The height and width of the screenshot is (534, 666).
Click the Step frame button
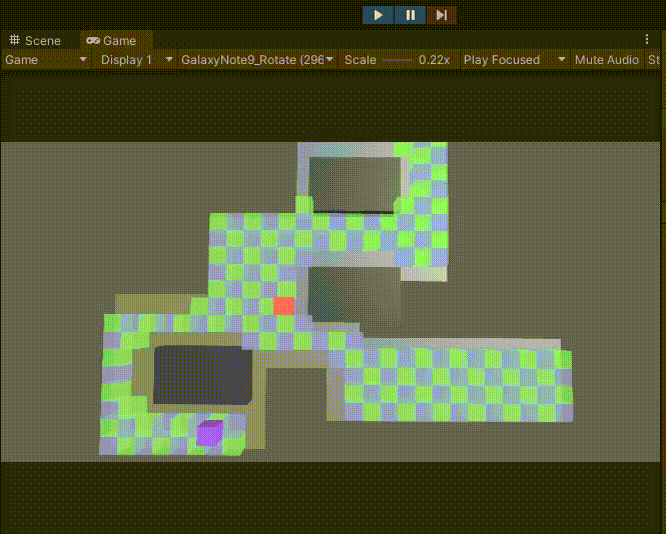[442, 15]
